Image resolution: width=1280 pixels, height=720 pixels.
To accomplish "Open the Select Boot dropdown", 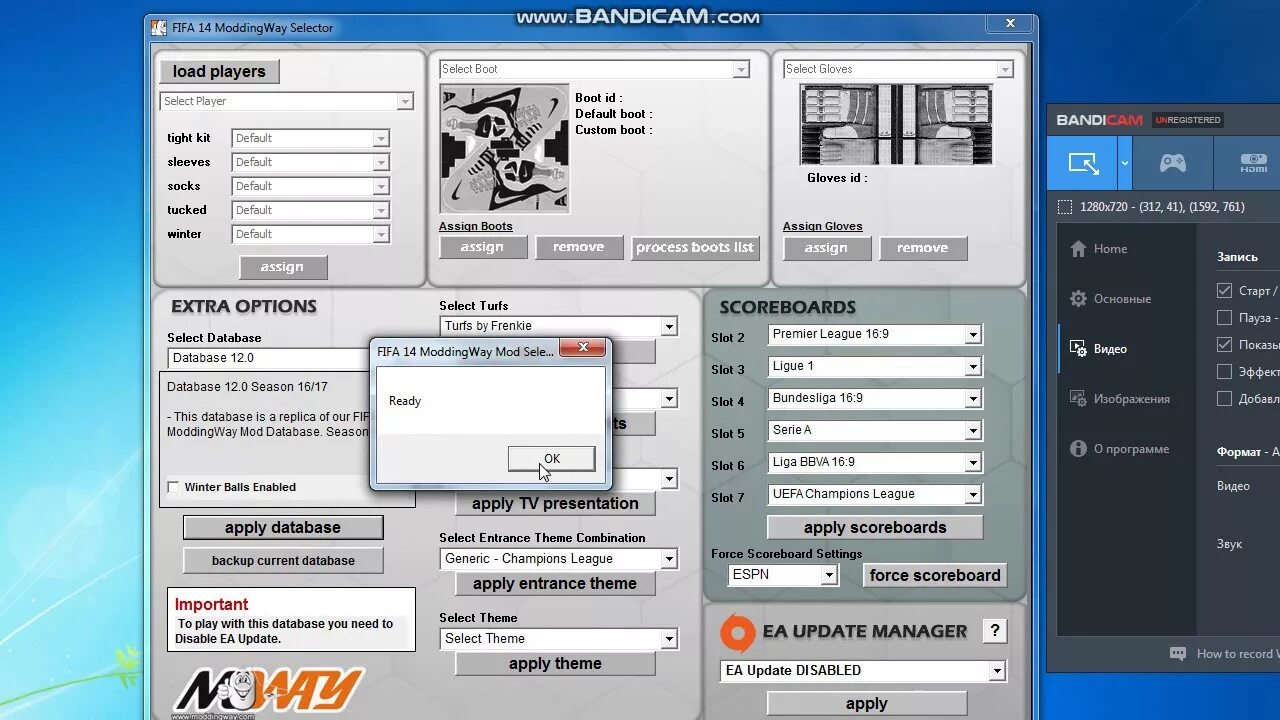I will pyautogui.click(x=594, y=69).
